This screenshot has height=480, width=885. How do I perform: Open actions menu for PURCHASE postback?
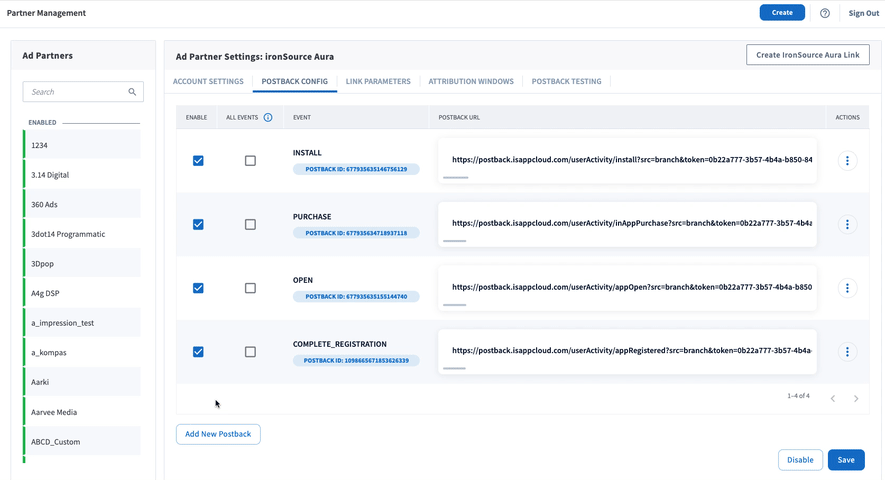(847, 225)
